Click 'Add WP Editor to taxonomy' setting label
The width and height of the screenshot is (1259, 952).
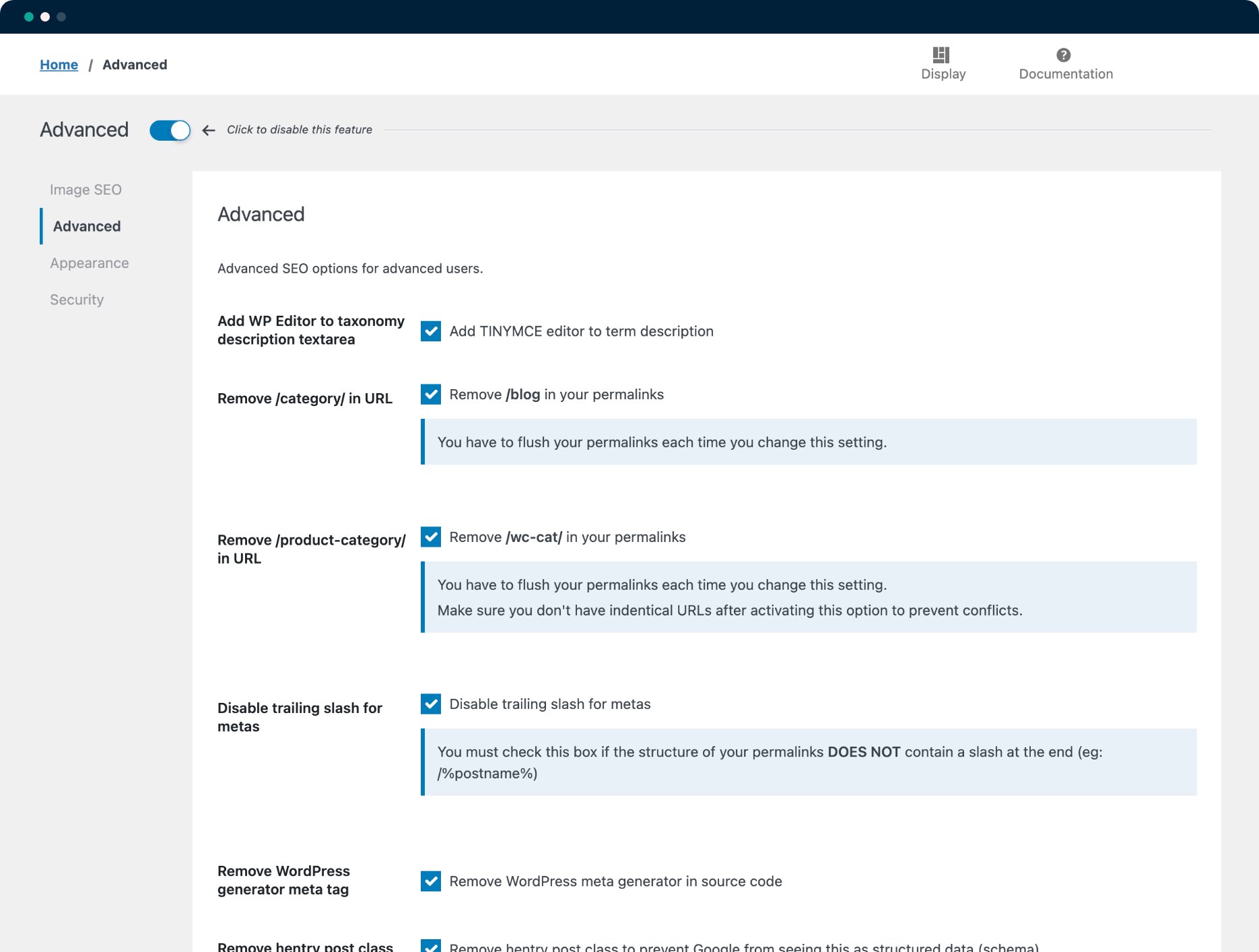pos(311,330)
